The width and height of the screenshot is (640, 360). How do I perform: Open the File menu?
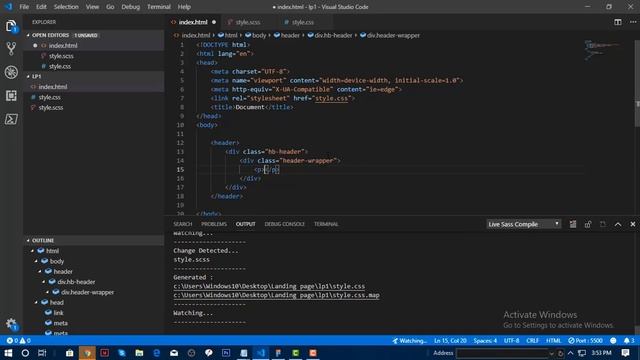point(24,7)
